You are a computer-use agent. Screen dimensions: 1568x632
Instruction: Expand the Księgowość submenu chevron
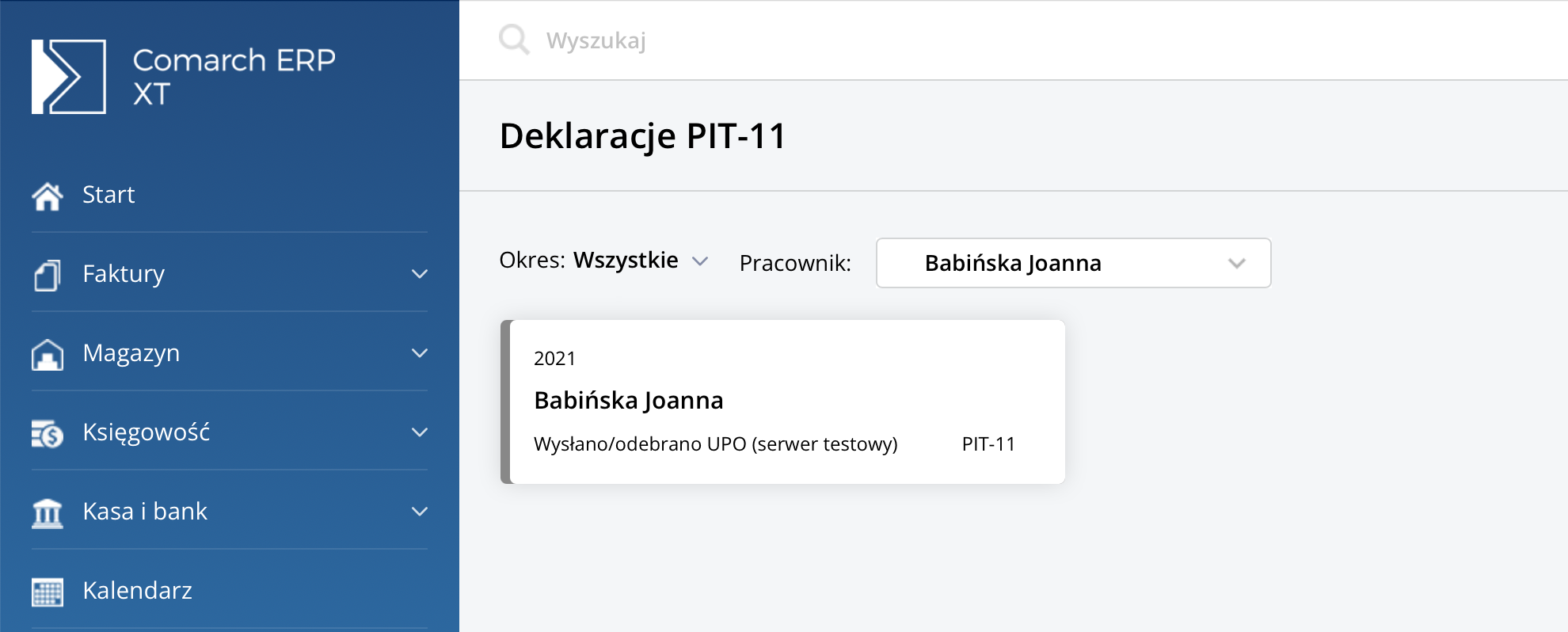point(420,432)
